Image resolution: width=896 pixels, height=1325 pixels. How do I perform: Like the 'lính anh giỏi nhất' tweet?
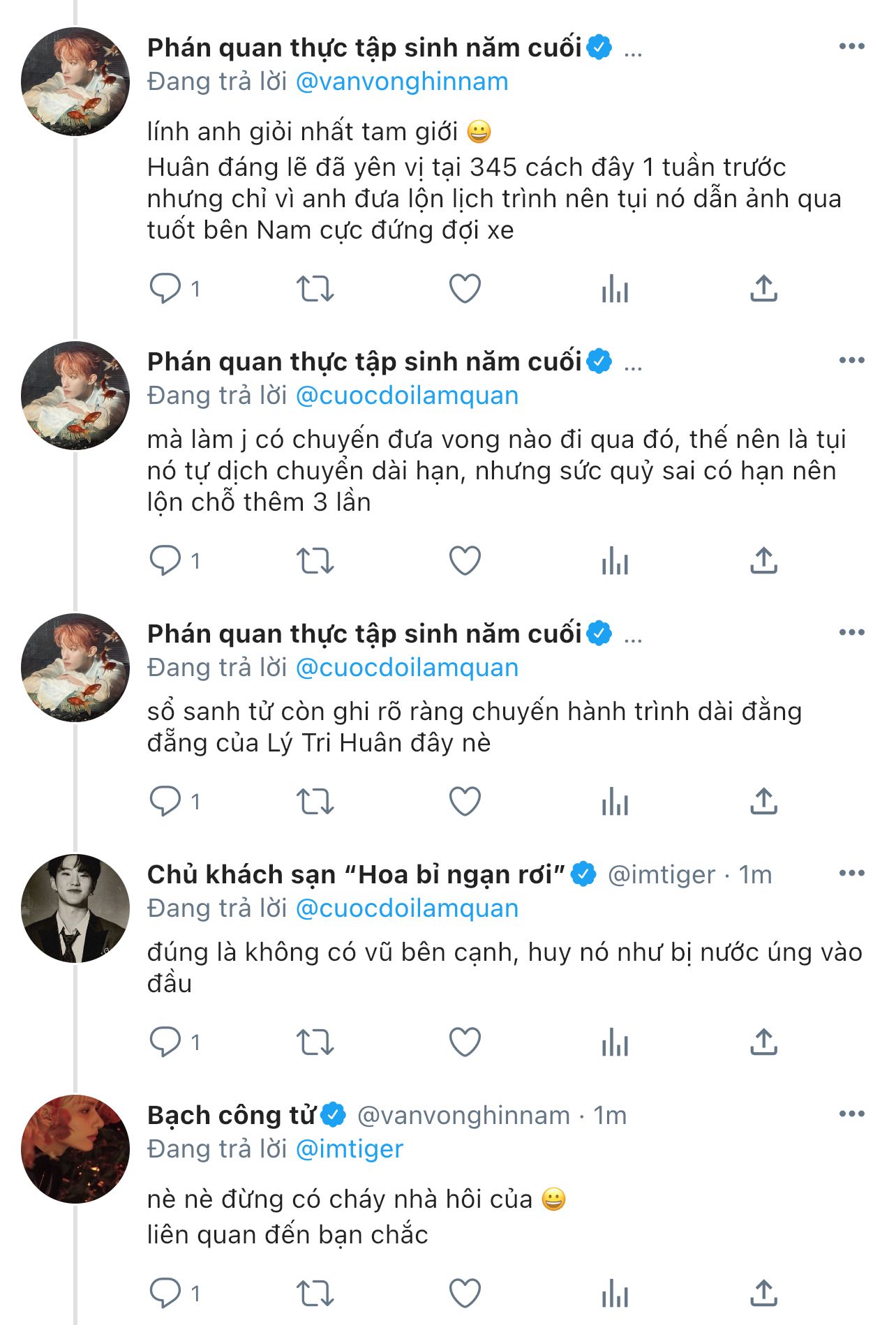(x=465, y=288)
